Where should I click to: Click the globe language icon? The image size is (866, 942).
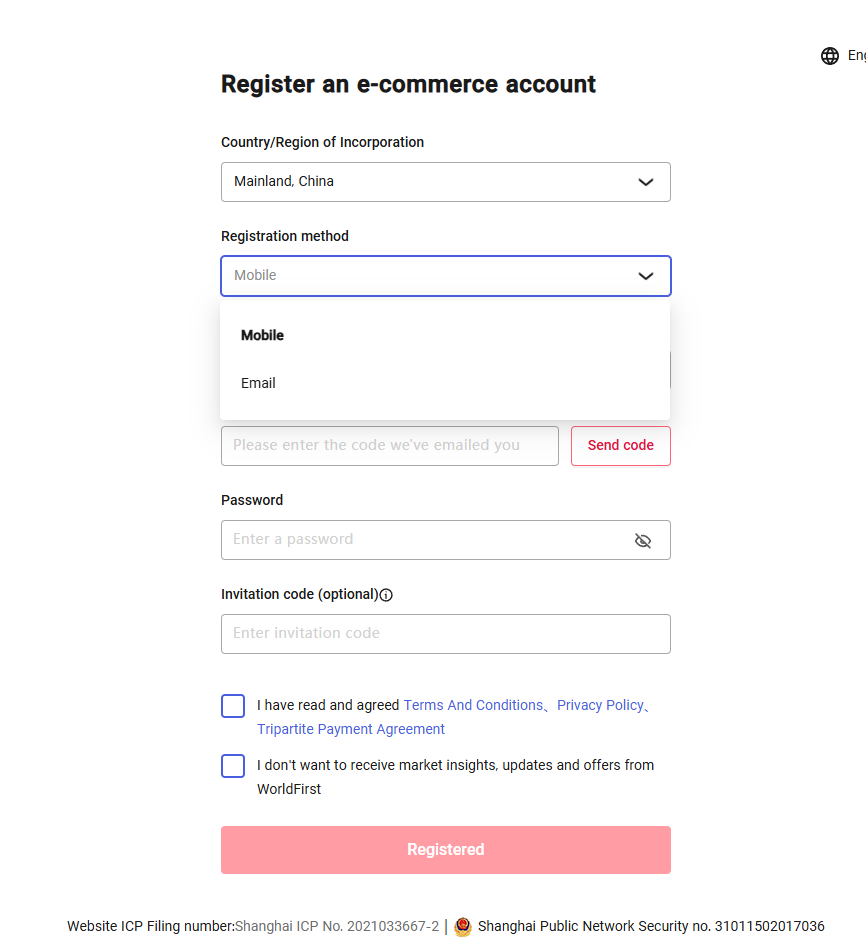(x=829, y=55)
